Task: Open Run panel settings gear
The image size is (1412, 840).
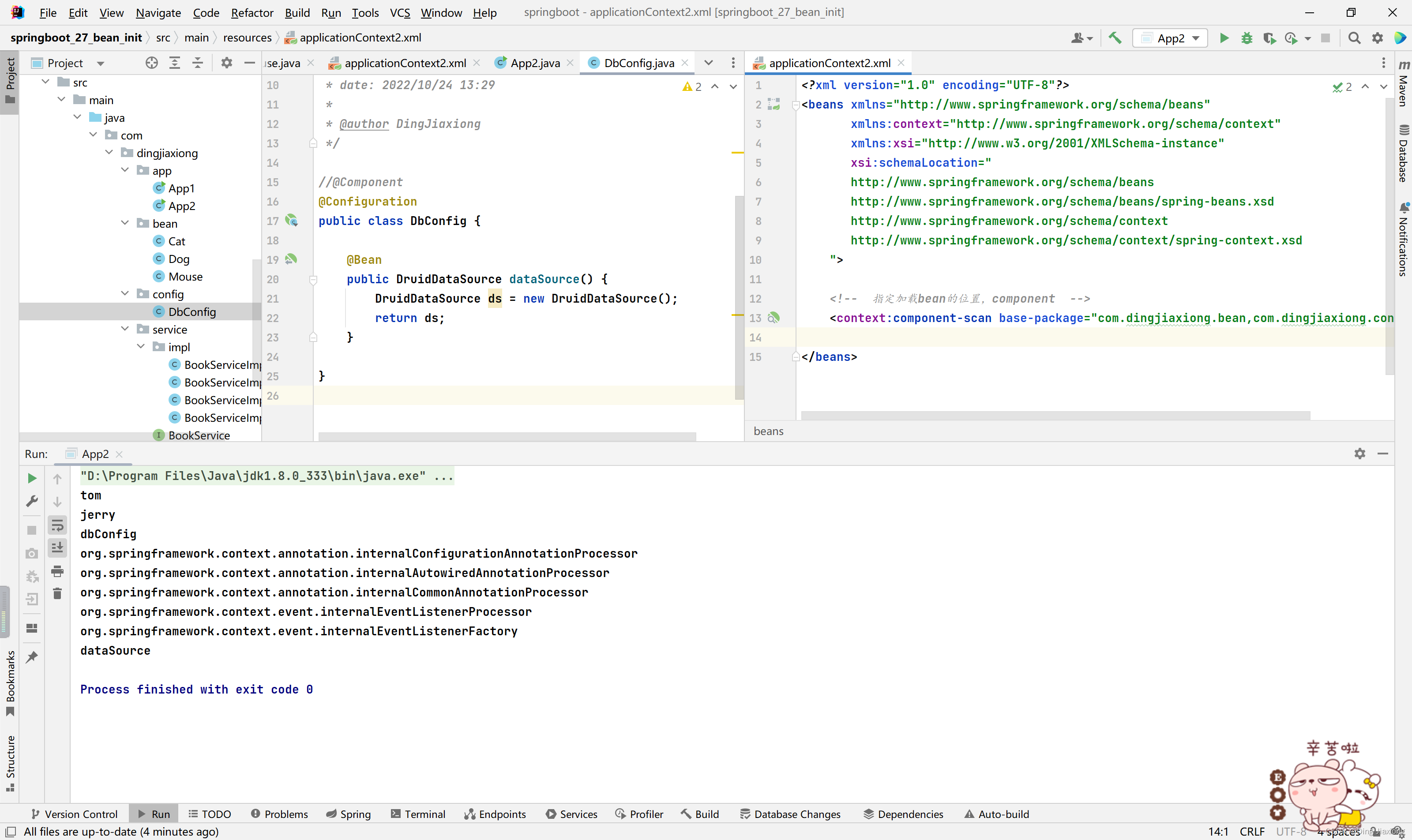Action: 1360,454
